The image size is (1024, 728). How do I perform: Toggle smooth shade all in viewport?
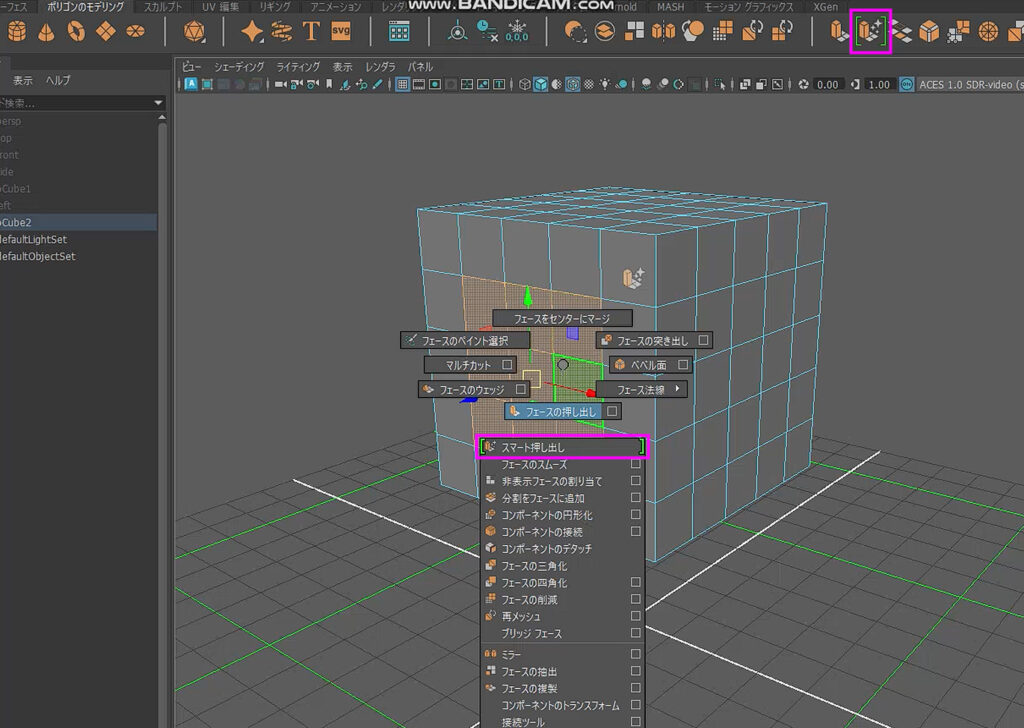pyautogui.click(x=541, y=84)
